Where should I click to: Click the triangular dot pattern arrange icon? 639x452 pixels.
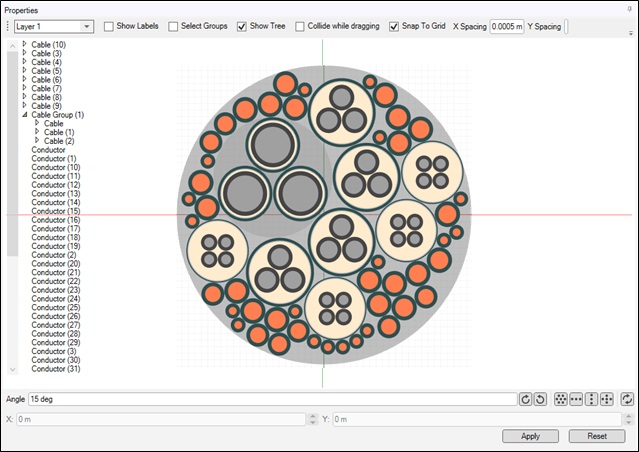(561, 399)
